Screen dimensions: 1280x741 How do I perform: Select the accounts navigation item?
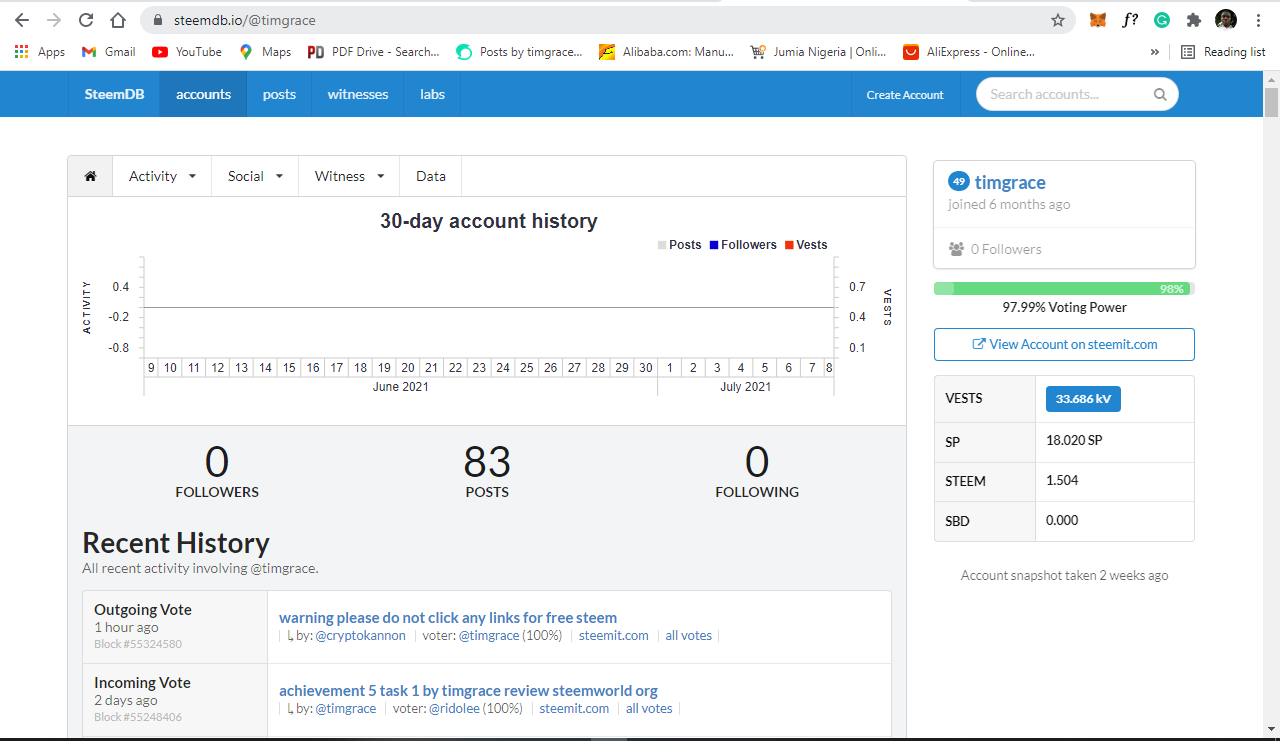pyautogui.click(x=203, y=94)
